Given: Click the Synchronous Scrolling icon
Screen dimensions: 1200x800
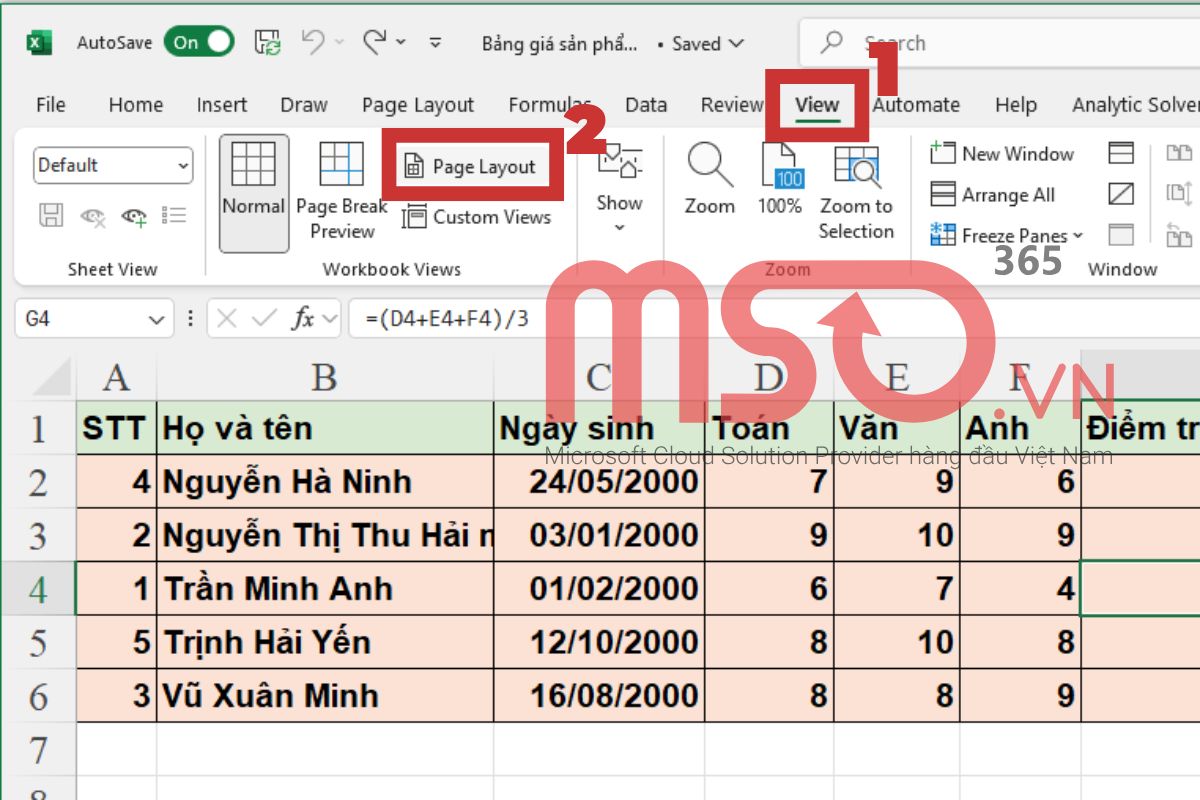Looking at the screenshot, I should click(x=1180, y=194).
